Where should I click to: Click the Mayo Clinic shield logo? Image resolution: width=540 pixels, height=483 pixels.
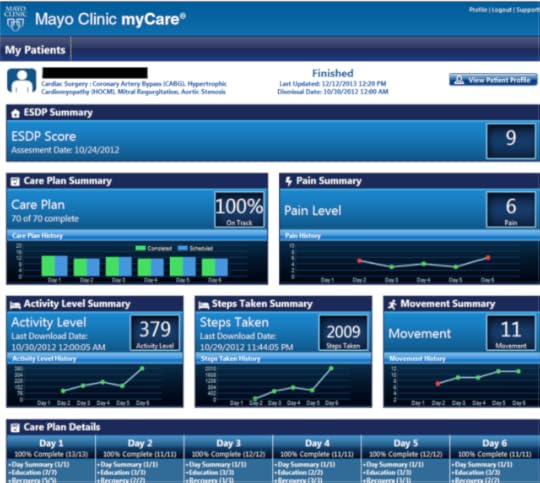tap(15, 18)
